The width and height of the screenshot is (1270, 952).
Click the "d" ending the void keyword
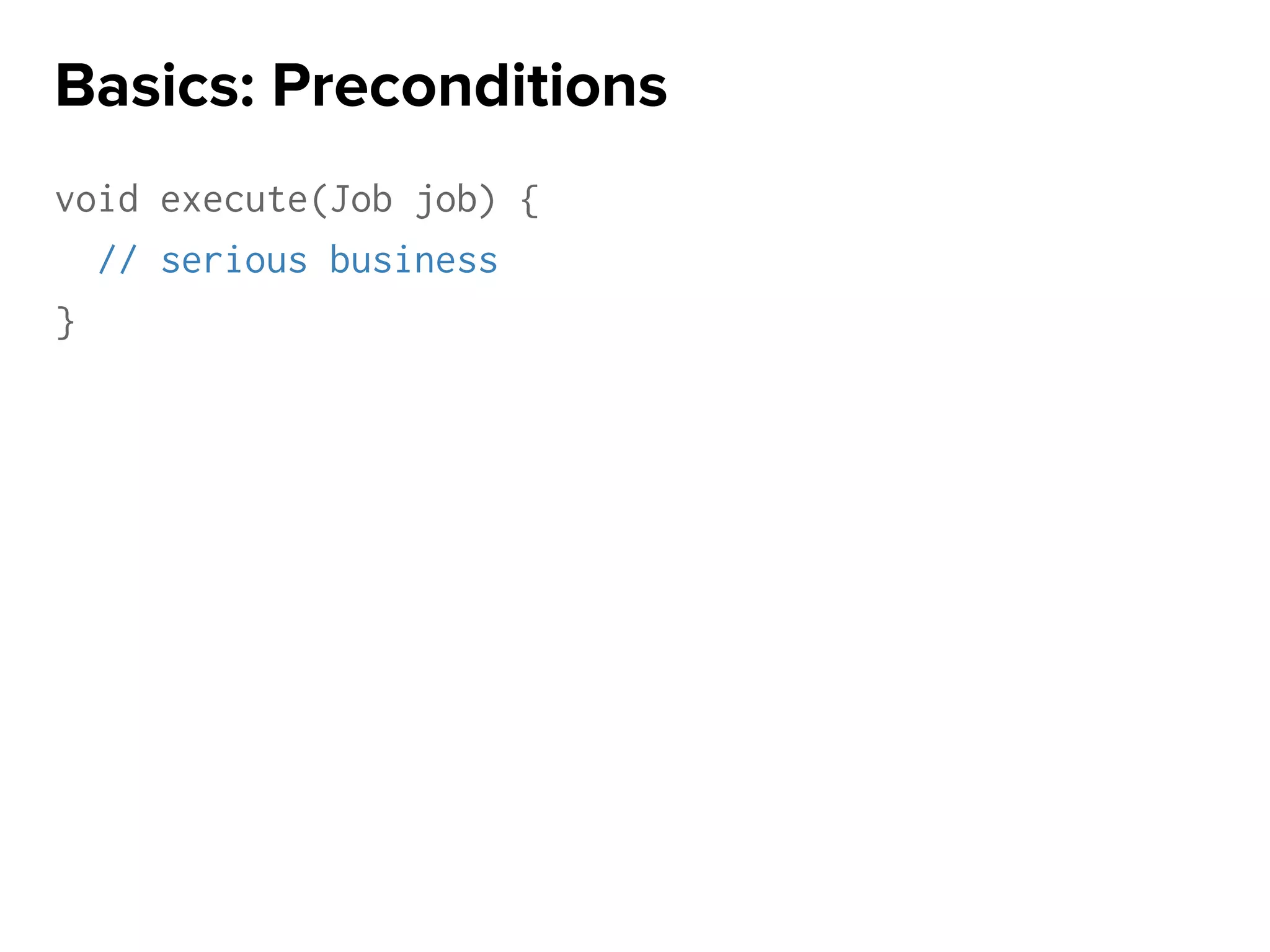tap(128, 200)
